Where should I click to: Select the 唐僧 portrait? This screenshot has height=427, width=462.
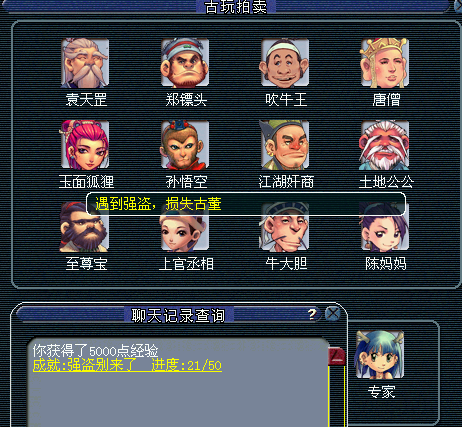(x=385, y=63)
